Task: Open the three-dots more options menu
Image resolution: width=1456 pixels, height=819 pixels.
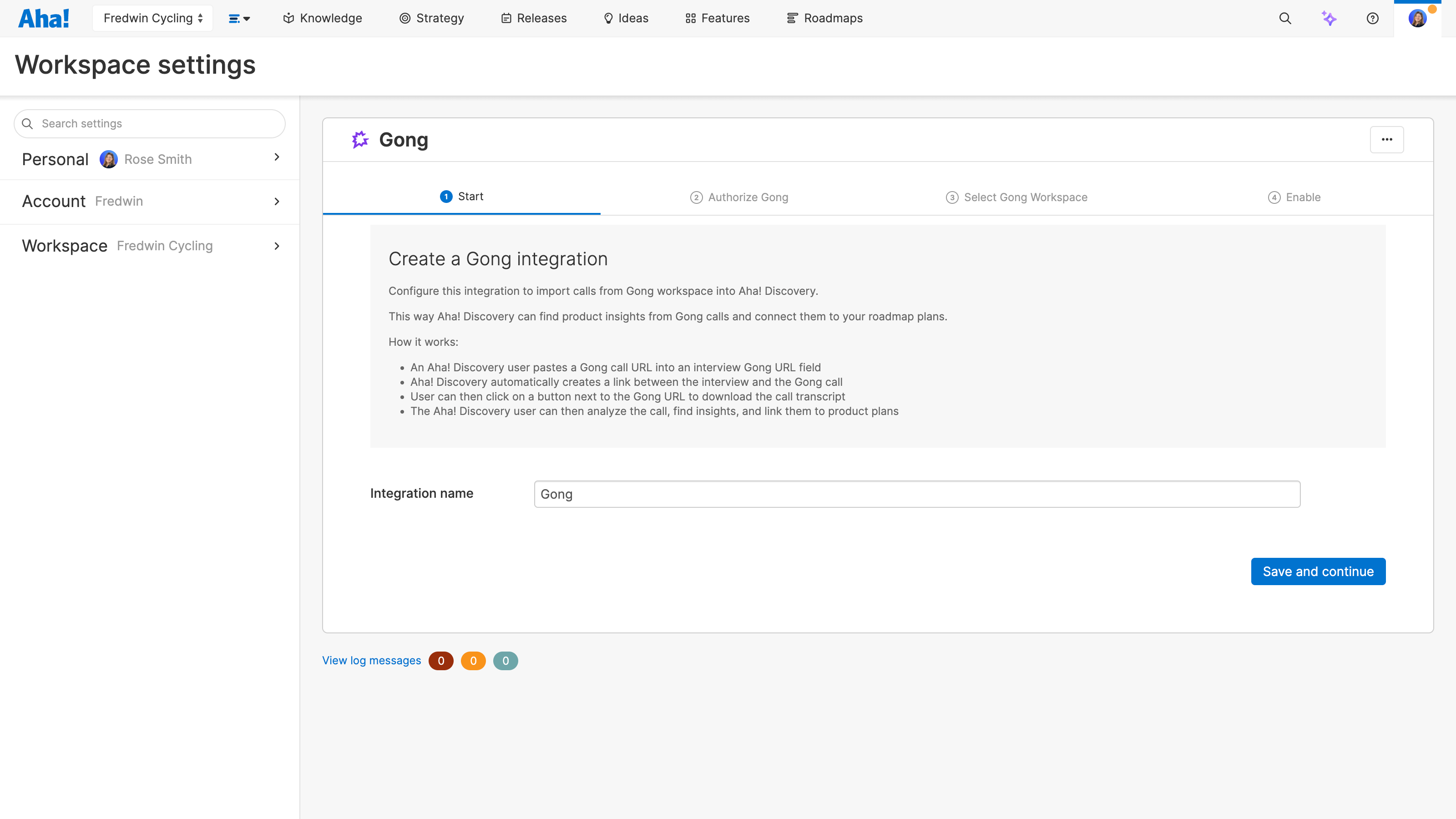Action: (1386, 140)
